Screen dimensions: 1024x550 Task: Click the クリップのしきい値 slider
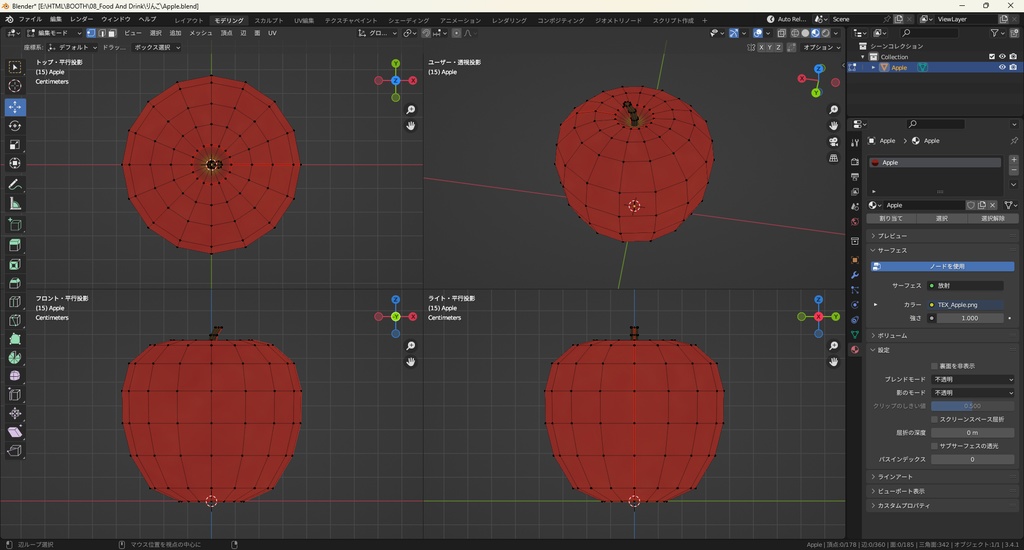pyautogui.click(x=972, y=406)
